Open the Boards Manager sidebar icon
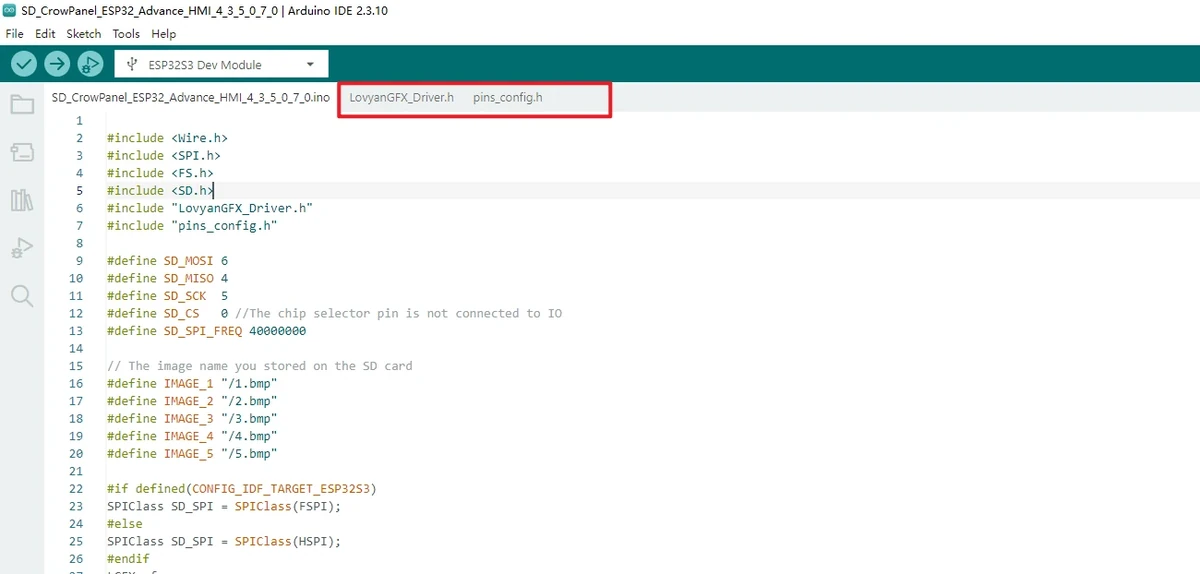Image resolution: width=1200 pixels, height=574 pixels. (x=22, y=152)
